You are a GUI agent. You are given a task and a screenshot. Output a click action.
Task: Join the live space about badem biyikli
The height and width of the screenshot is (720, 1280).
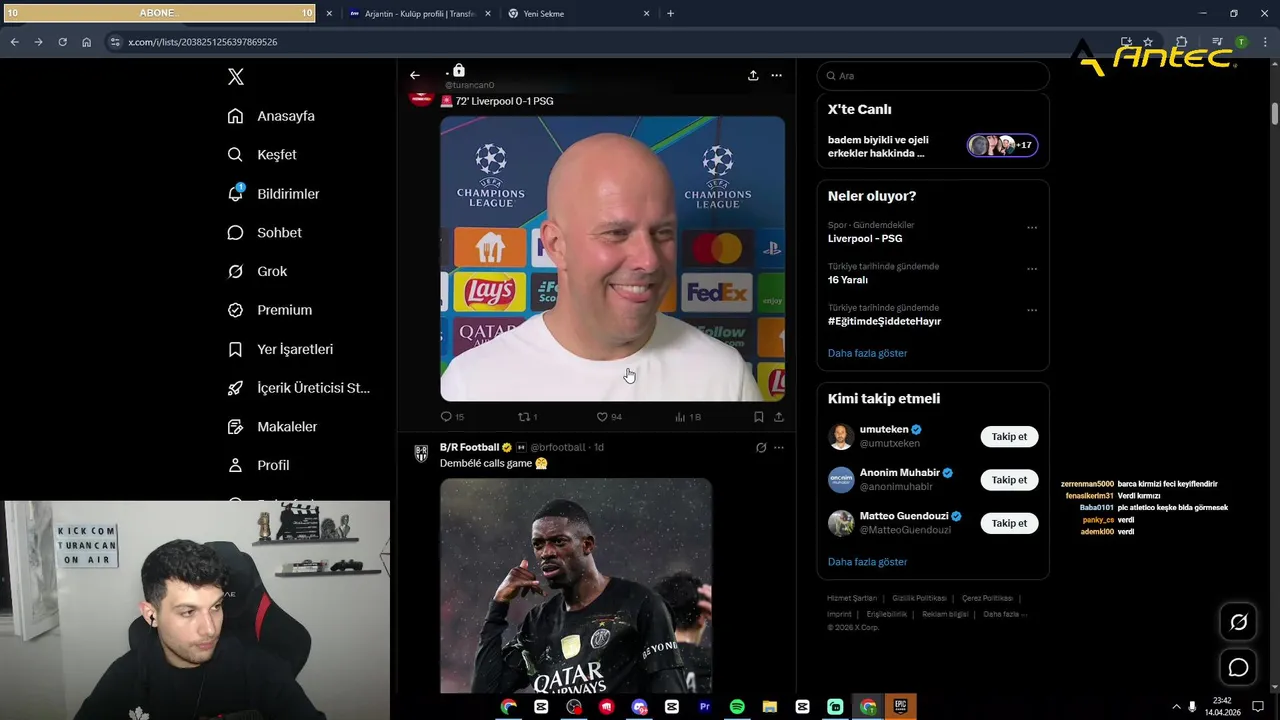pyautogui.click(x=932, y=146)
